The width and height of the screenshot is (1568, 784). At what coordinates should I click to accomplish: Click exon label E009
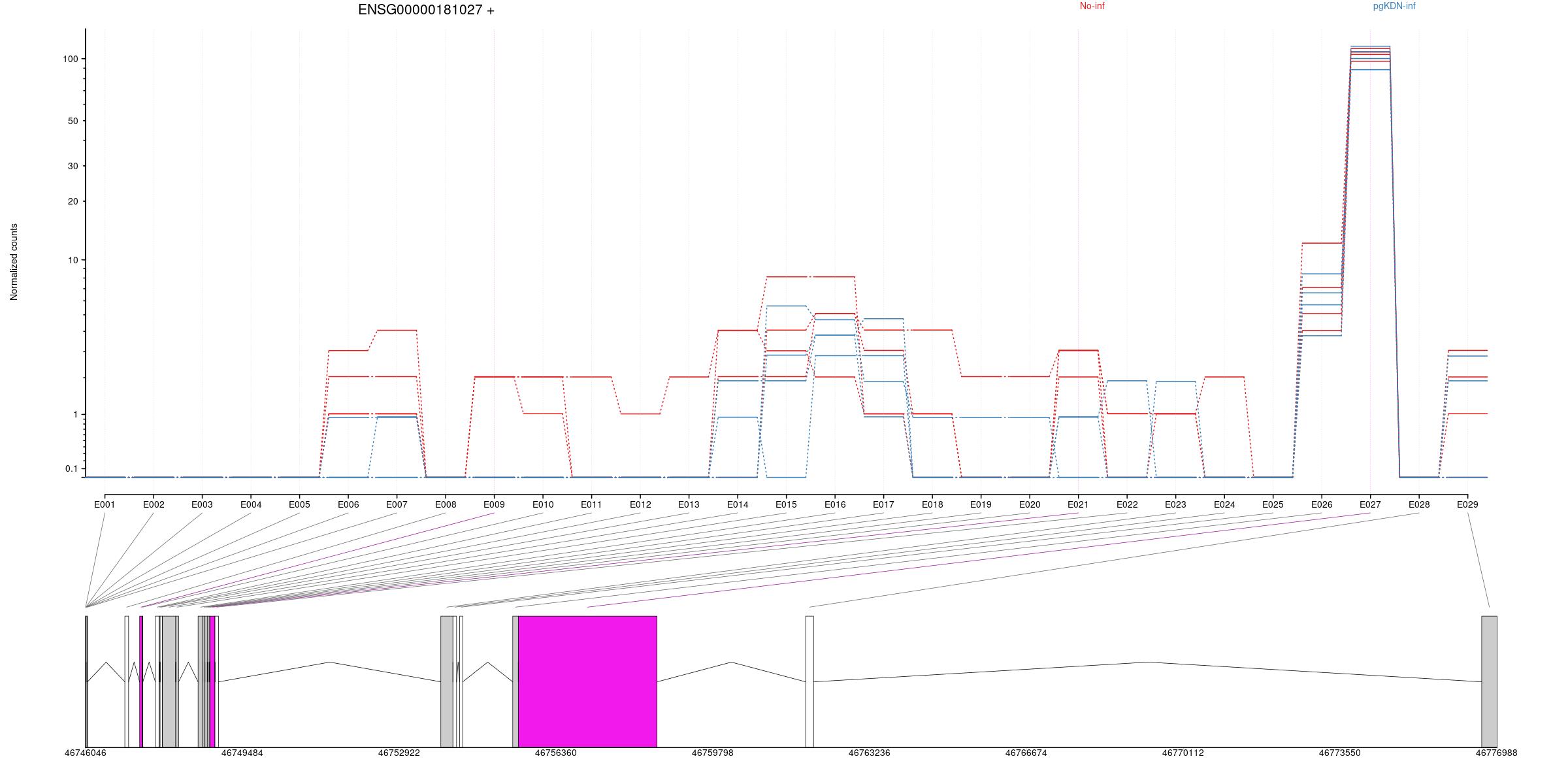click(x=494, y=504)
